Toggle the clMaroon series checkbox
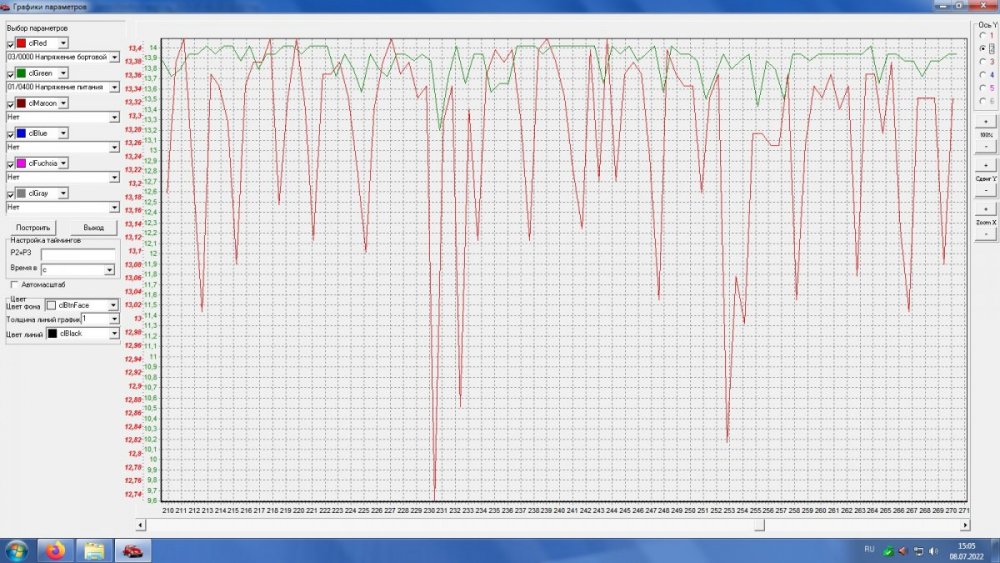The image size is (1000, 563). (10, 104)
